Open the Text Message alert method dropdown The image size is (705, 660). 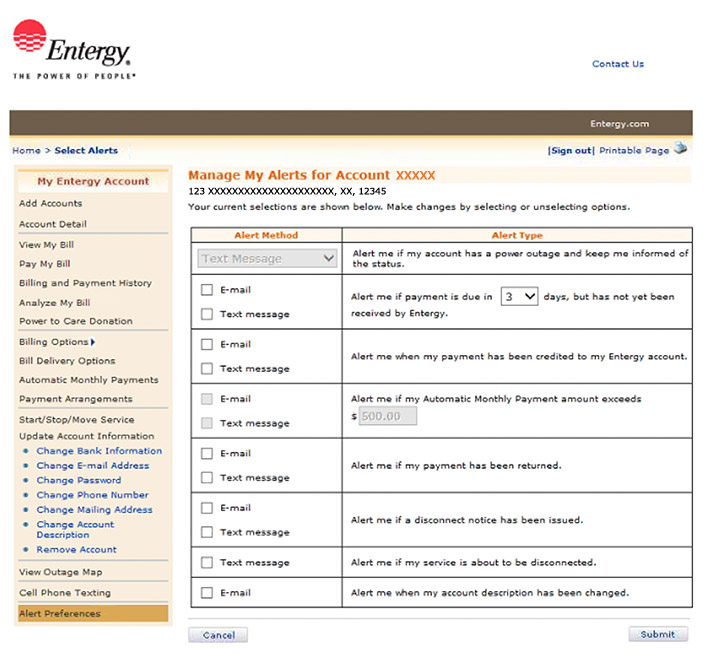[x=267, y=258]
